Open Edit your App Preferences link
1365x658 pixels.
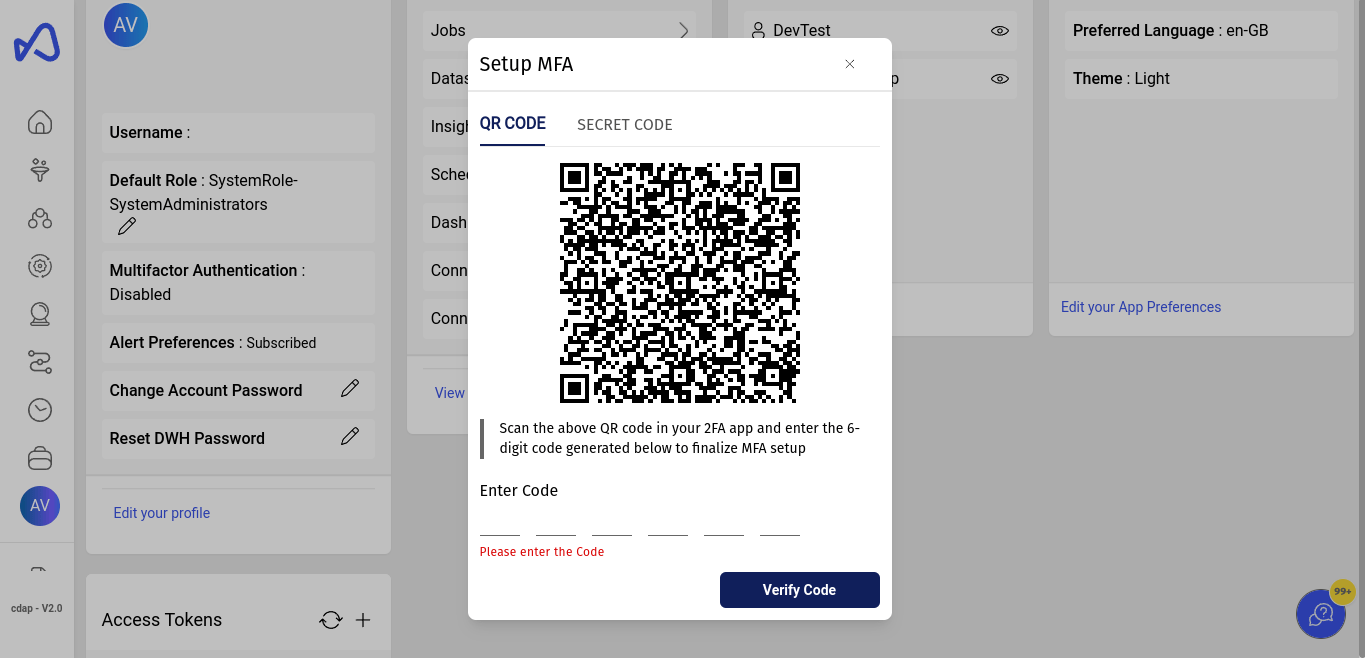coord(1141,307)
